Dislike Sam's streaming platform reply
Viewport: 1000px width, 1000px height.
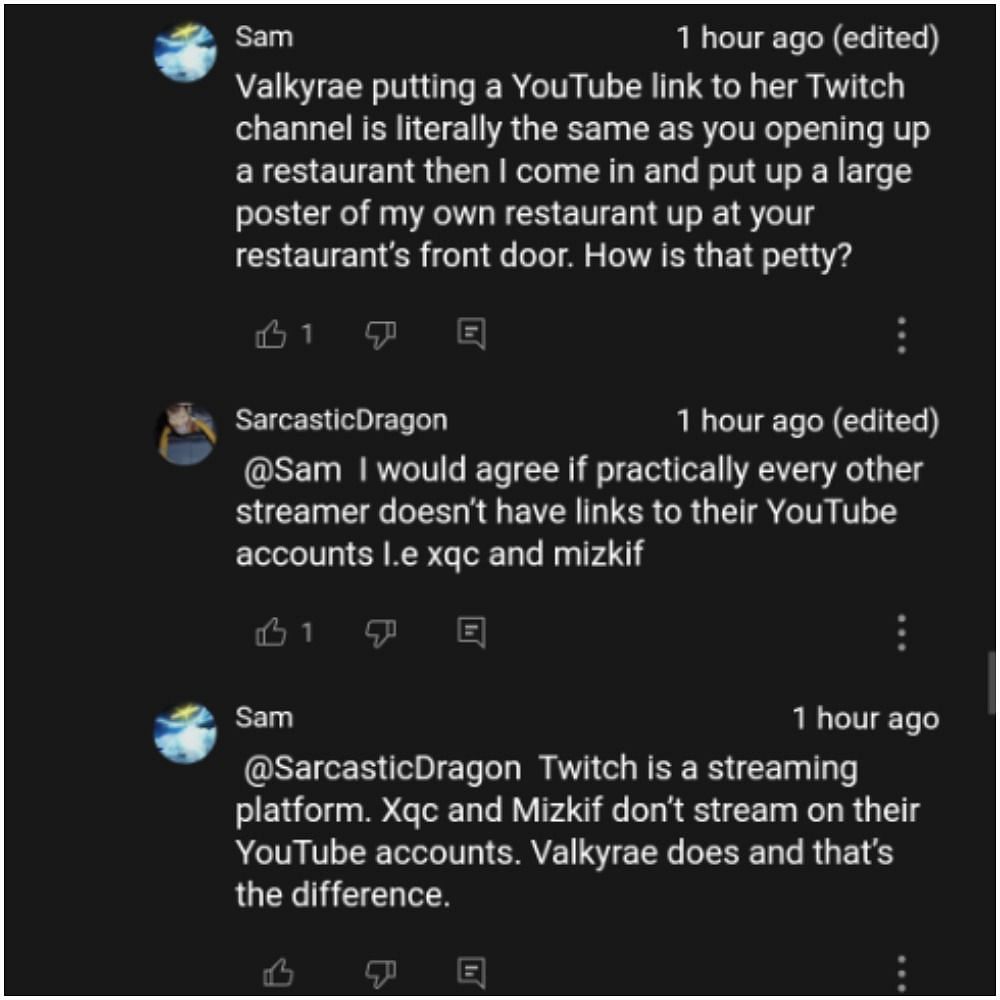[381, 972]
